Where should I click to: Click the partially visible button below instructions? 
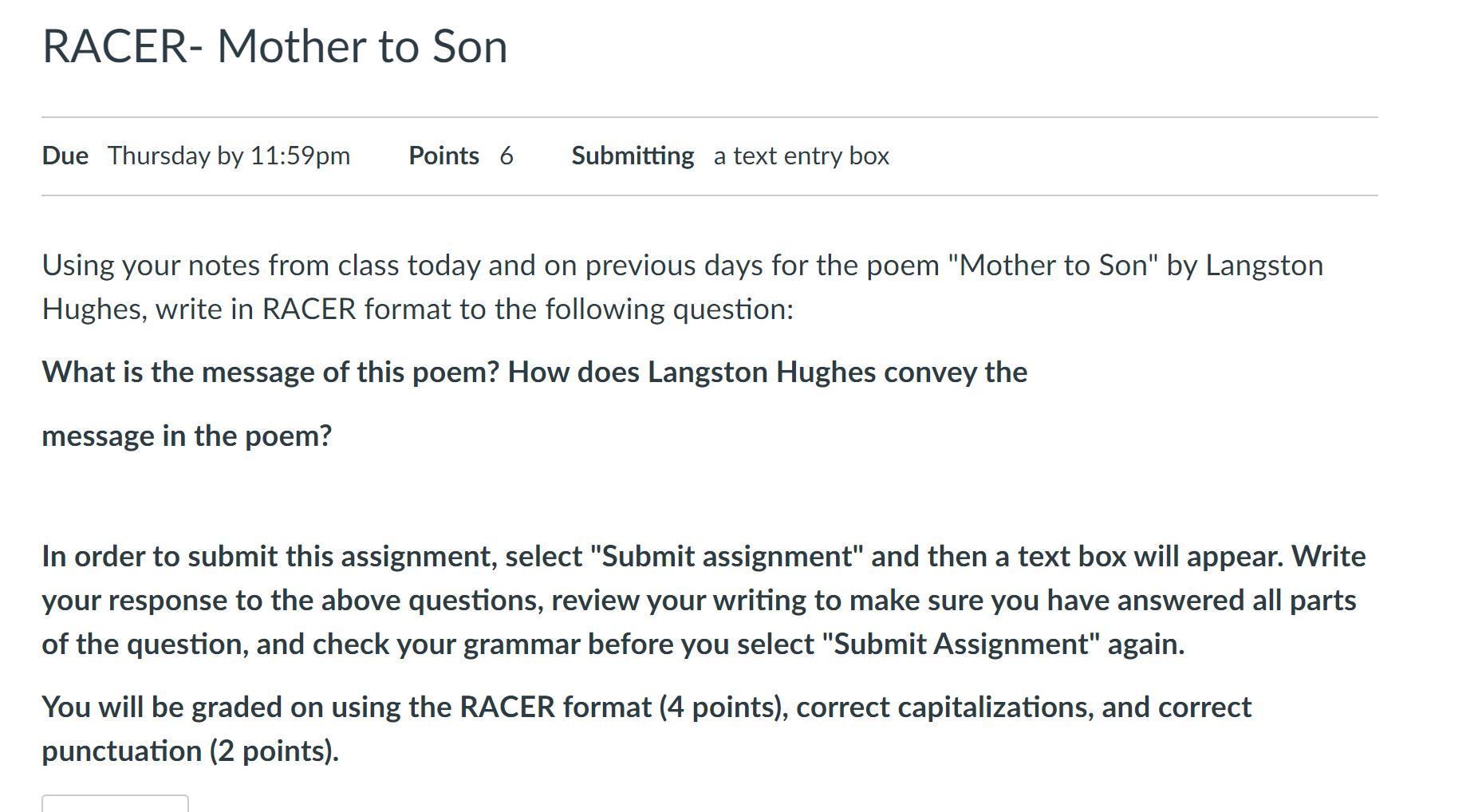[115, 804]
